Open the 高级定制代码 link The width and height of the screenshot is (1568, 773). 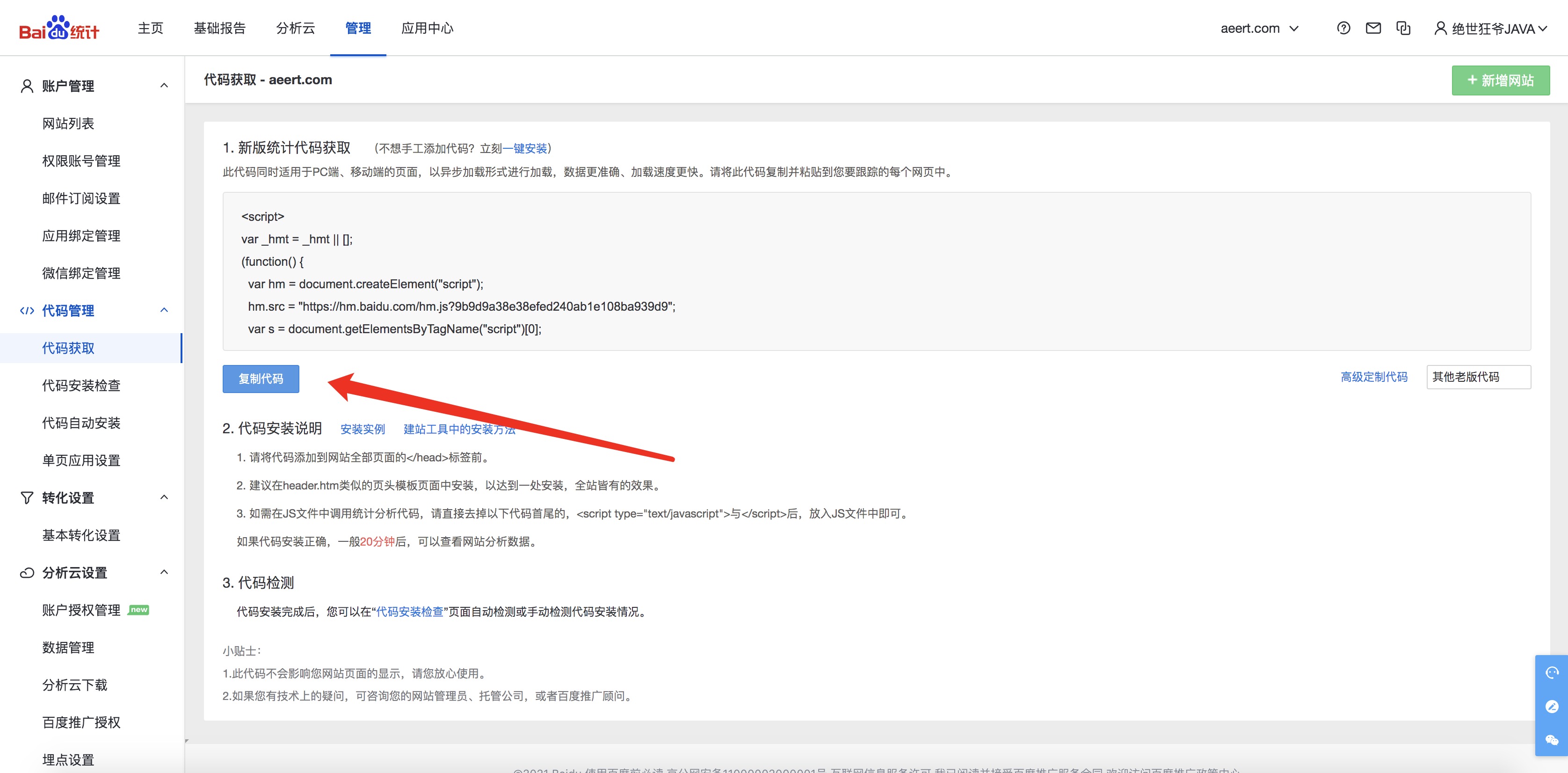click(x=1374, y=377)
